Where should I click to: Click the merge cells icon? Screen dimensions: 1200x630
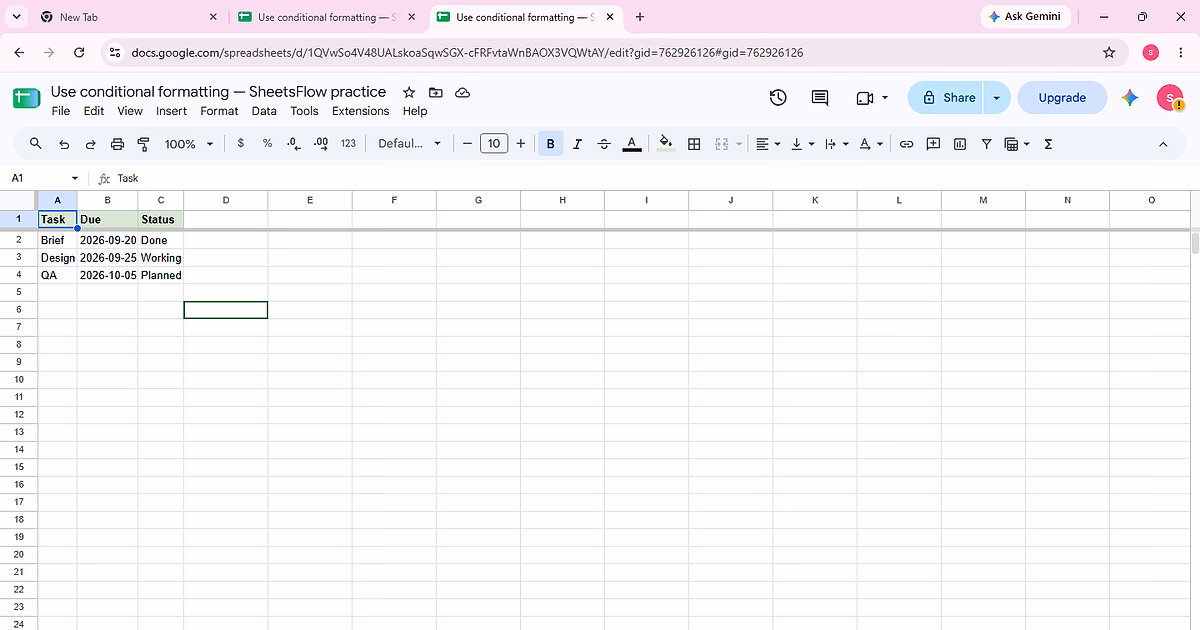(x=722, y=144)
